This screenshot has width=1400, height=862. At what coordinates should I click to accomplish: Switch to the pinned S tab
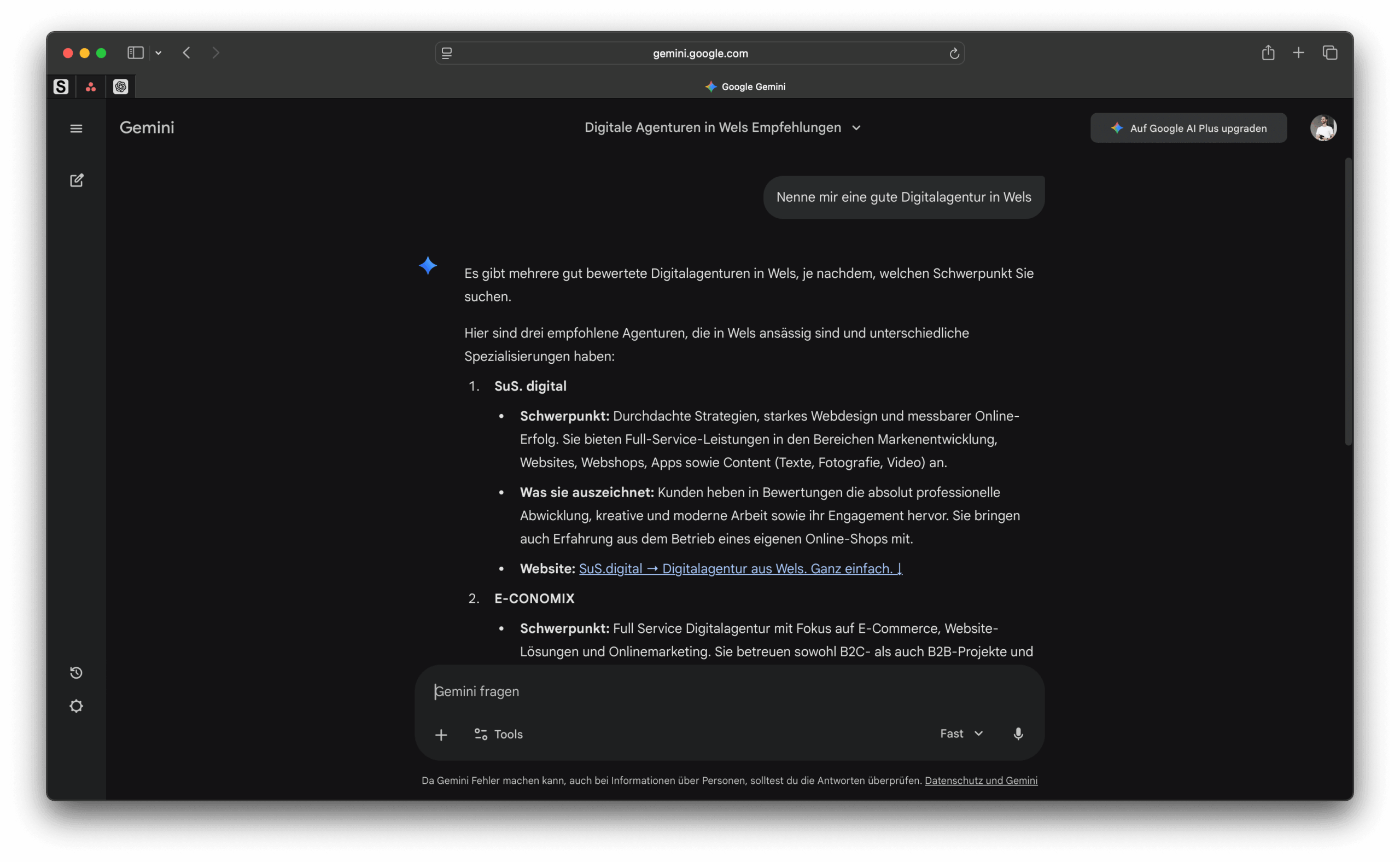pyautogui.click(x=61, y=86)
